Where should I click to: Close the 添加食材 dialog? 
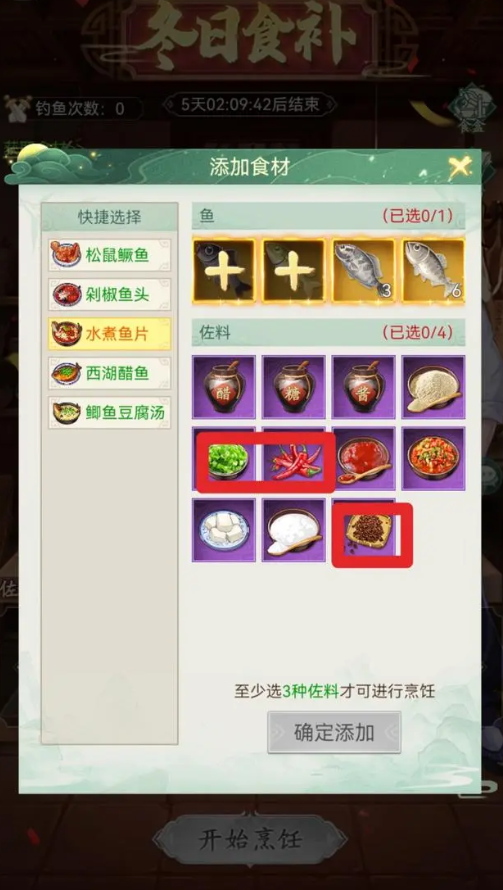(460, 166)
